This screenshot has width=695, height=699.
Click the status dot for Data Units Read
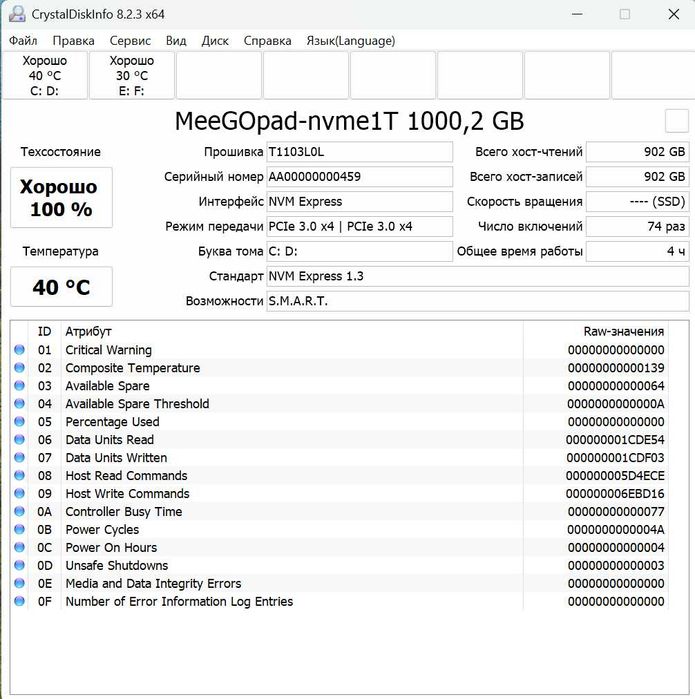19,440
